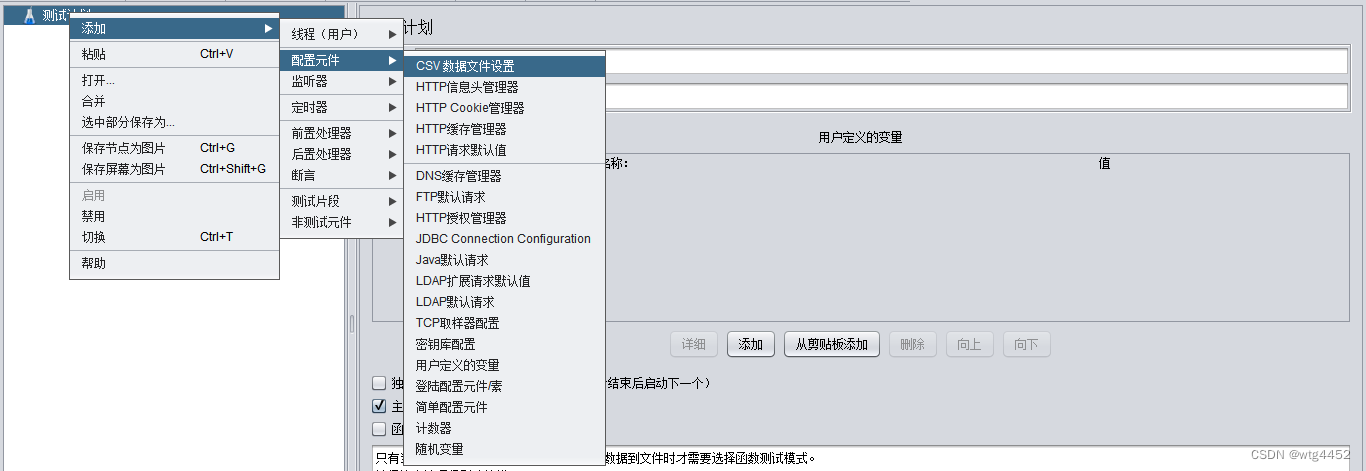The height and width of the screenshot is (471, 1366).
Task: Expand the 线程（用户）submenu
Action: pos(341,34)
